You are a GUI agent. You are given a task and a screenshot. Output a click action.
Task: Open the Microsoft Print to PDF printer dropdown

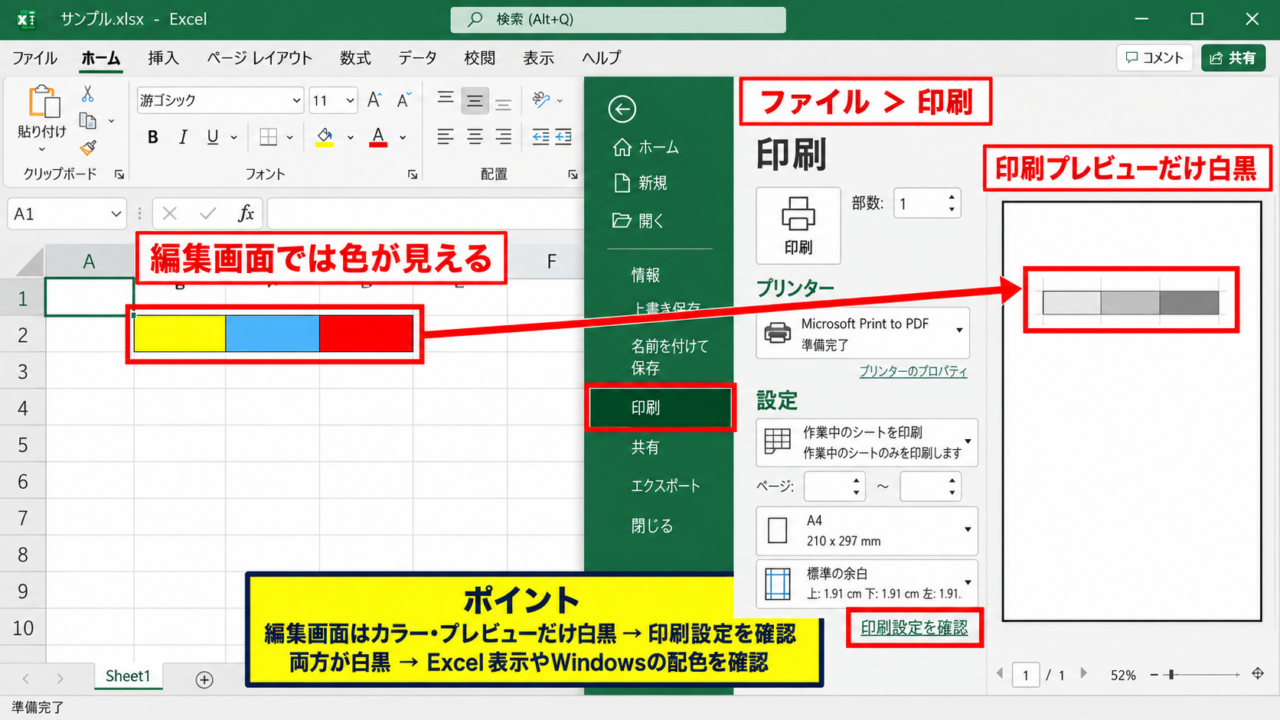[862, 332]
